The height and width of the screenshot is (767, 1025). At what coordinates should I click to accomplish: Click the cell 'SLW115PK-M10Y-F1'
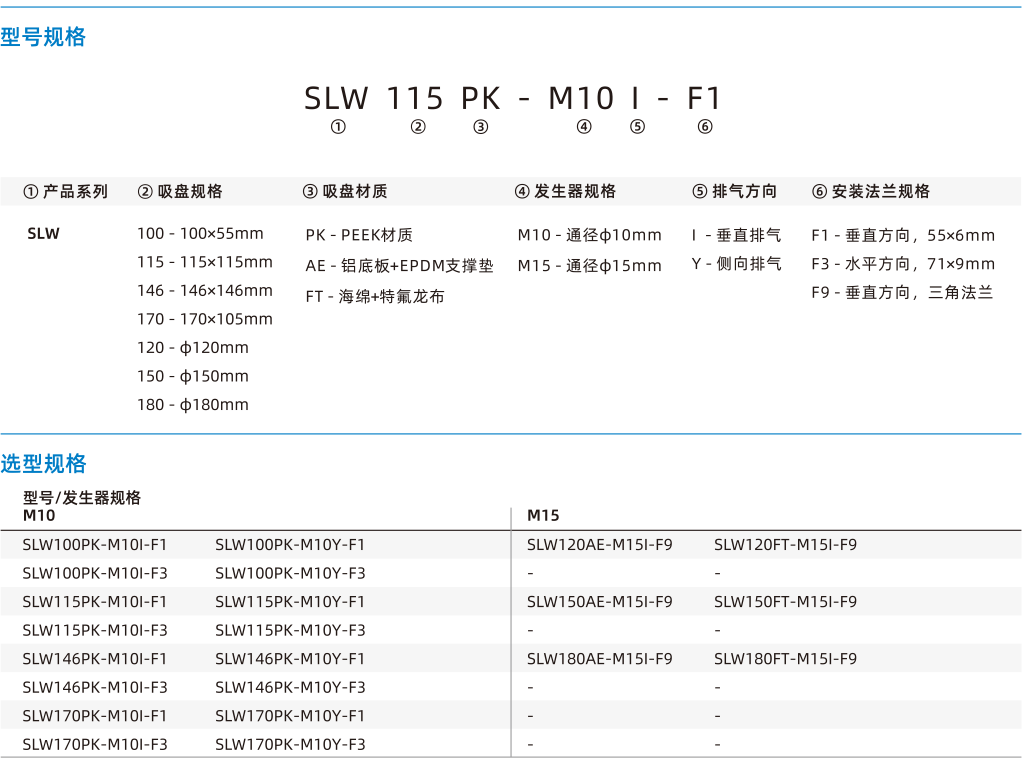tap(290, 602)
